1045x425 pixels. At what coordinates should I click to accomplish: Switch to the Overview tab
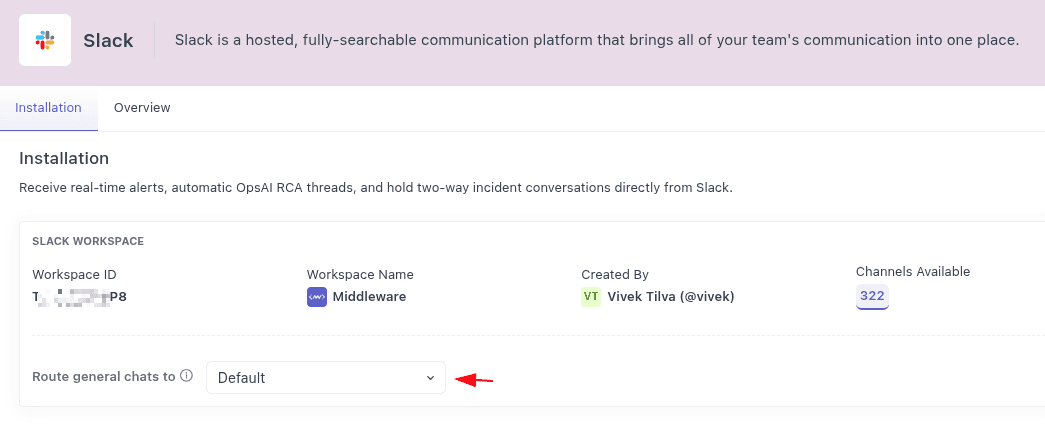pyautogui.click(x=142, y=107)
